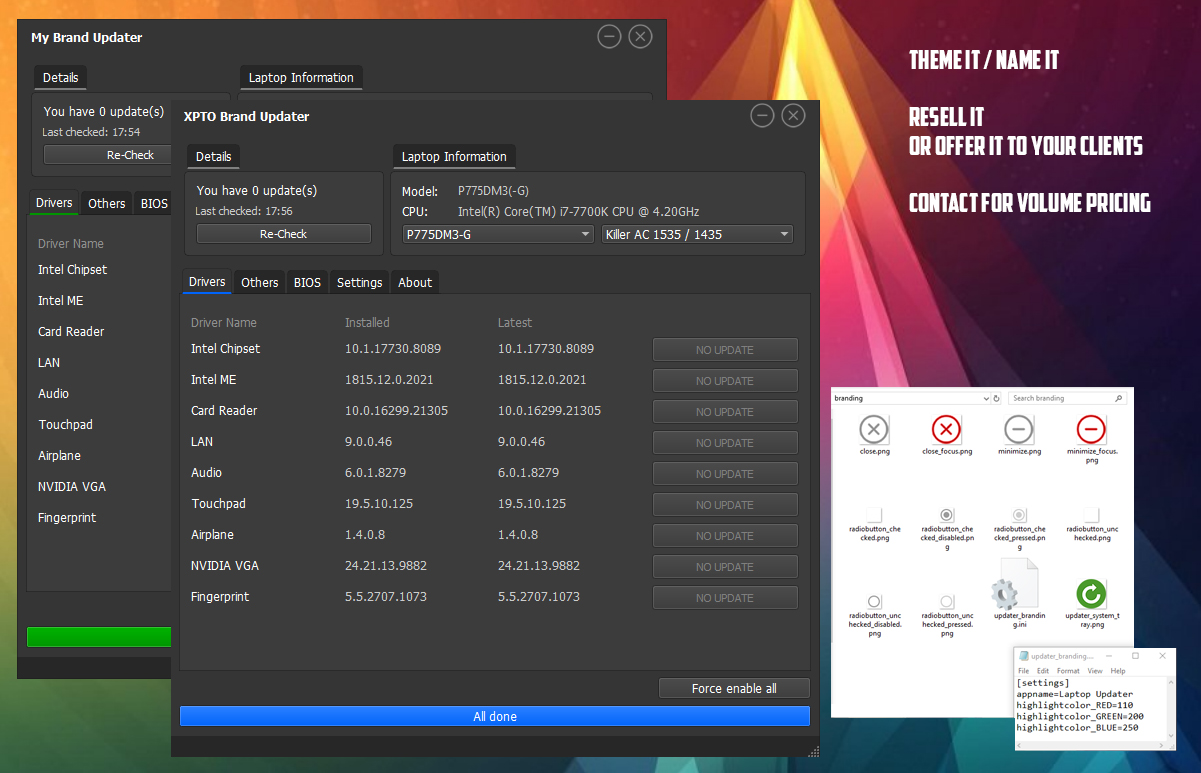1201x773 pixels.
Task: Click NO UPDATE button for Audio
Action: click(x=725, y=474)
